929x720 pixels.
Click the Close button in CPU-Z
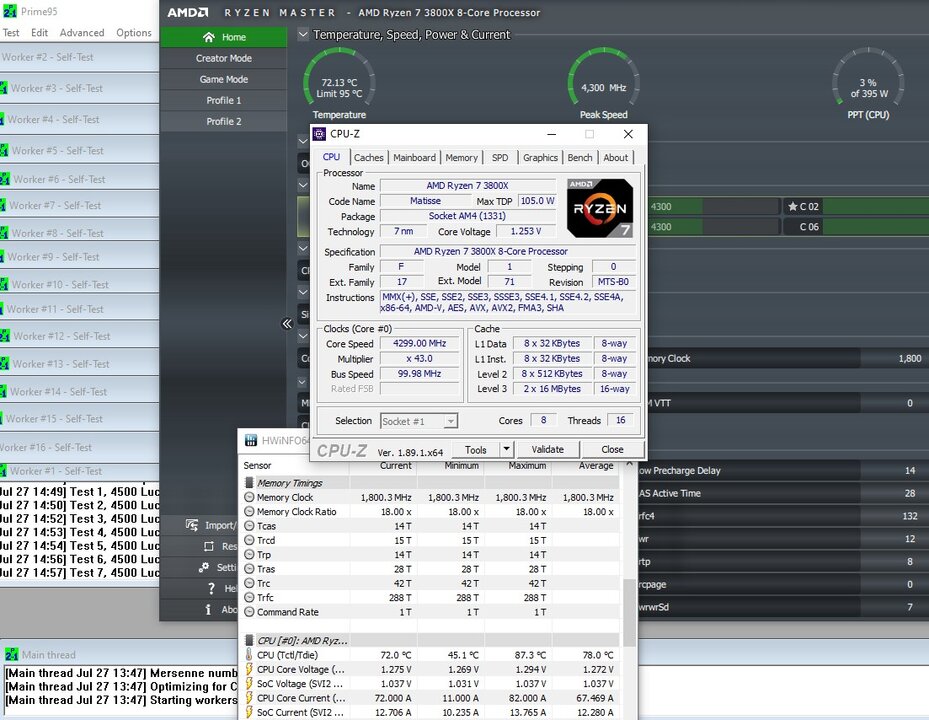(x=612, y=449)
